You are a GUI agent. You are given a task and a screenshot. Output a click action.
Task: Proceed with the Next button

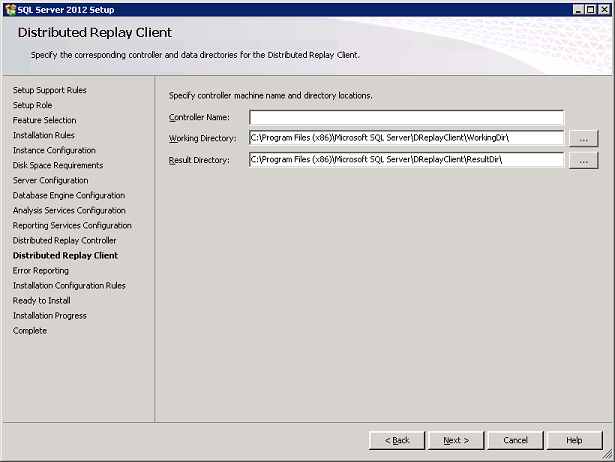coord(456,440)
